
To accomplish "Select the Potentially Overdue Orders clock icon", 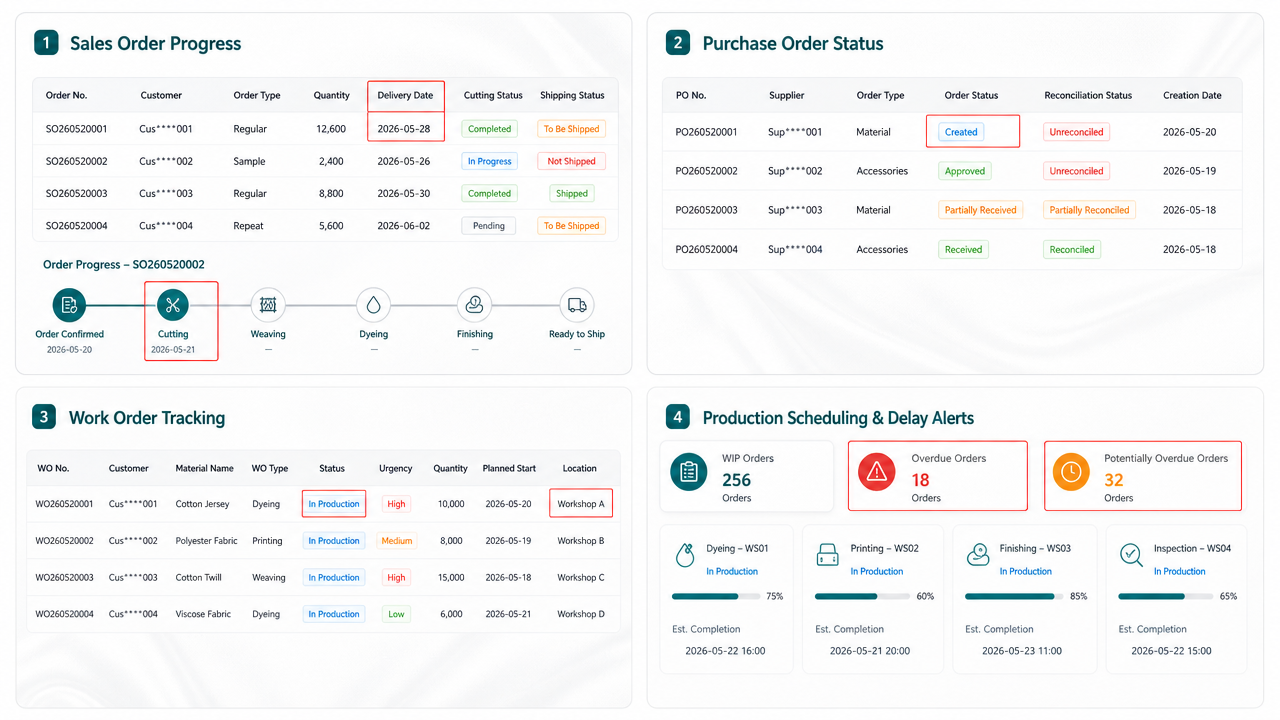I will pos(1071,472).
